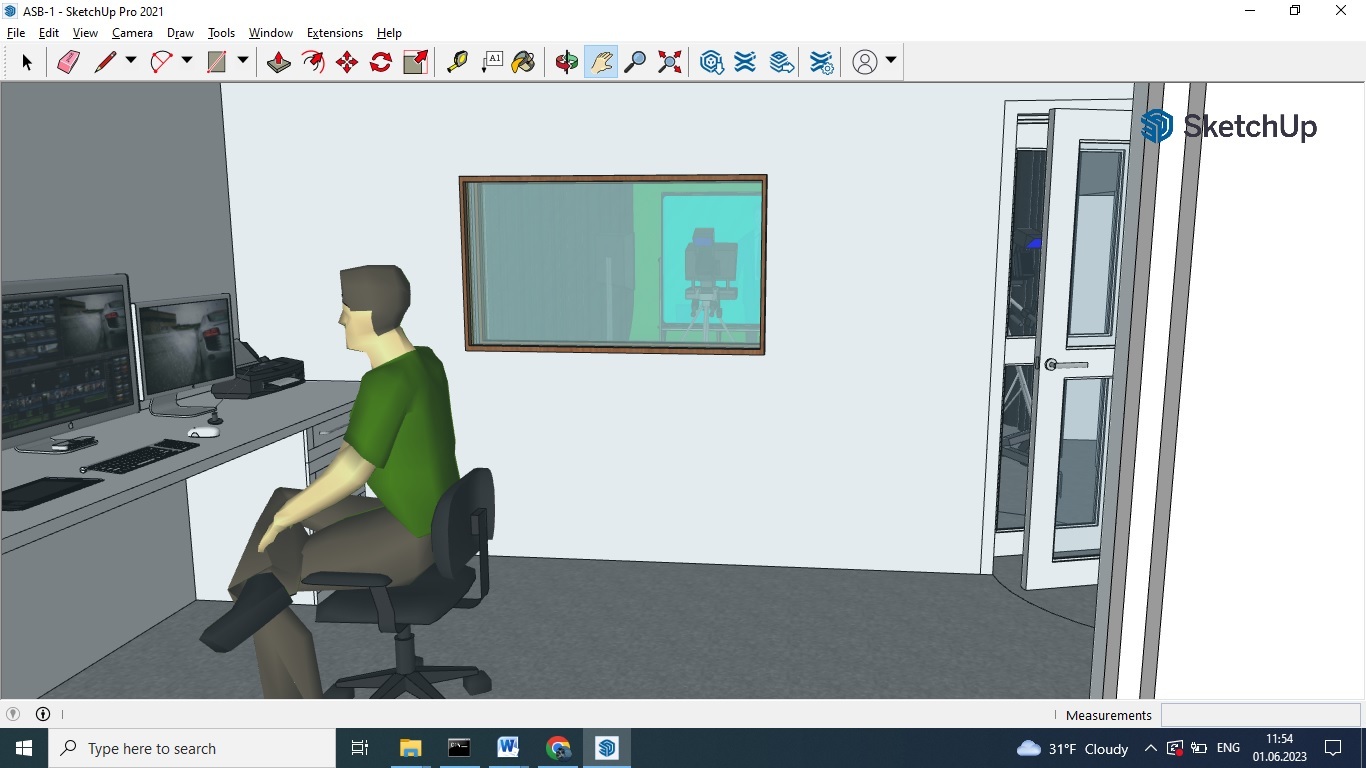
Task: Select the Paint Bucket tool
Action: coord(523,62)
